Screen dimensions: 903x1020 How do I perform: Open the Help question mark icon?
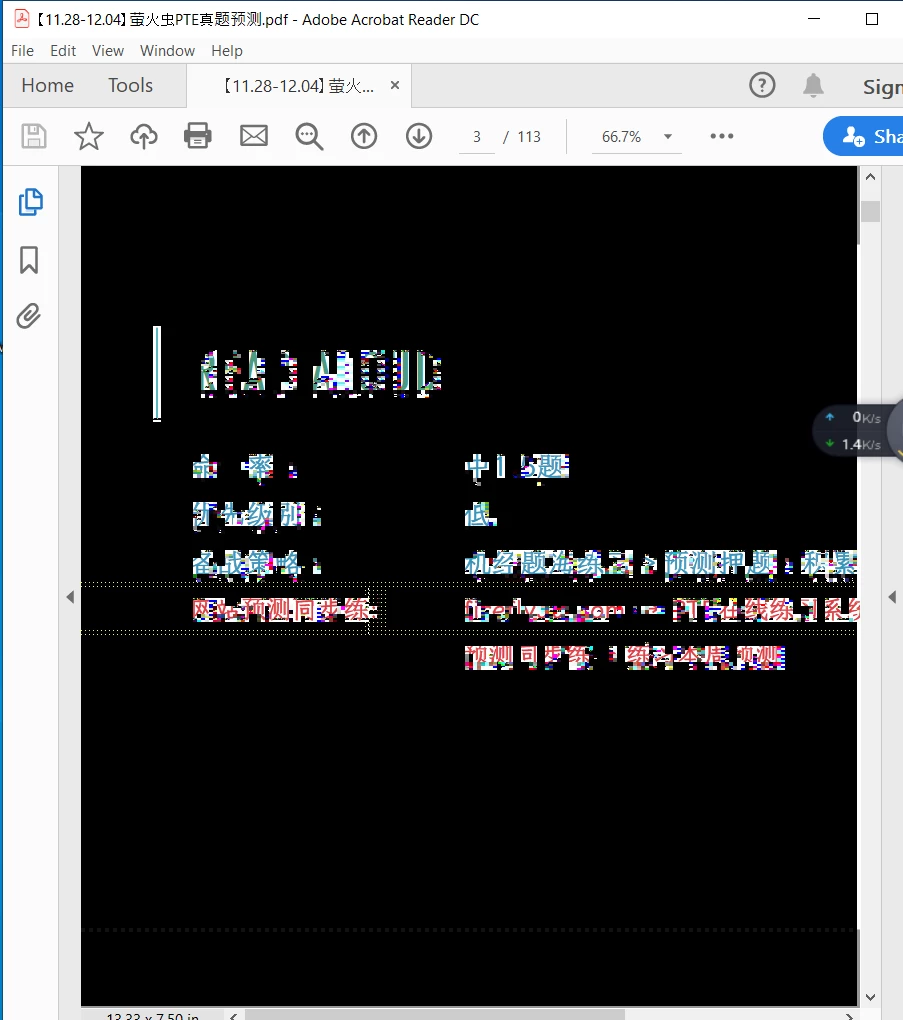762,85
